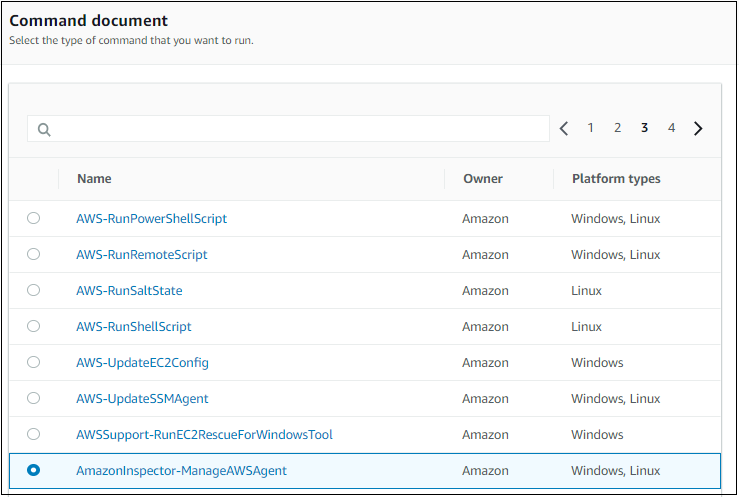This screenshot has width=739, height=497.
Task: Open AWS-UpdateSSMAgent document link
Action: (142, 399)
